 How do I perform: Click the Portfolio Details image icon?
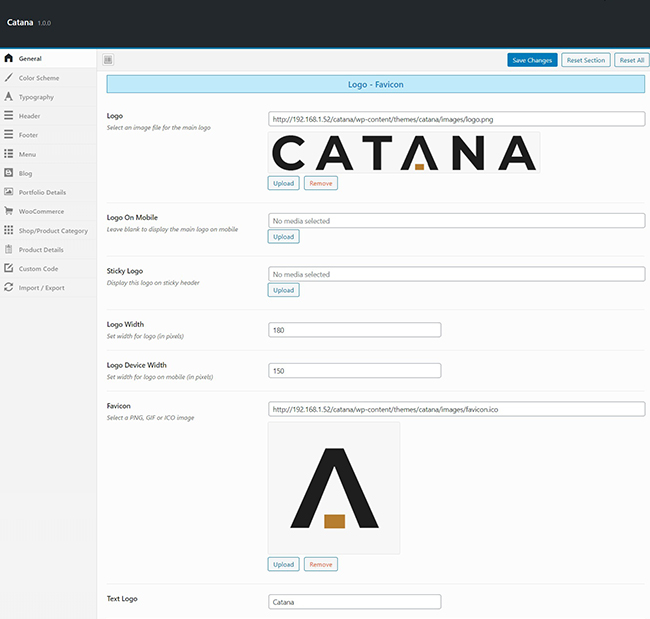(9, 192)
